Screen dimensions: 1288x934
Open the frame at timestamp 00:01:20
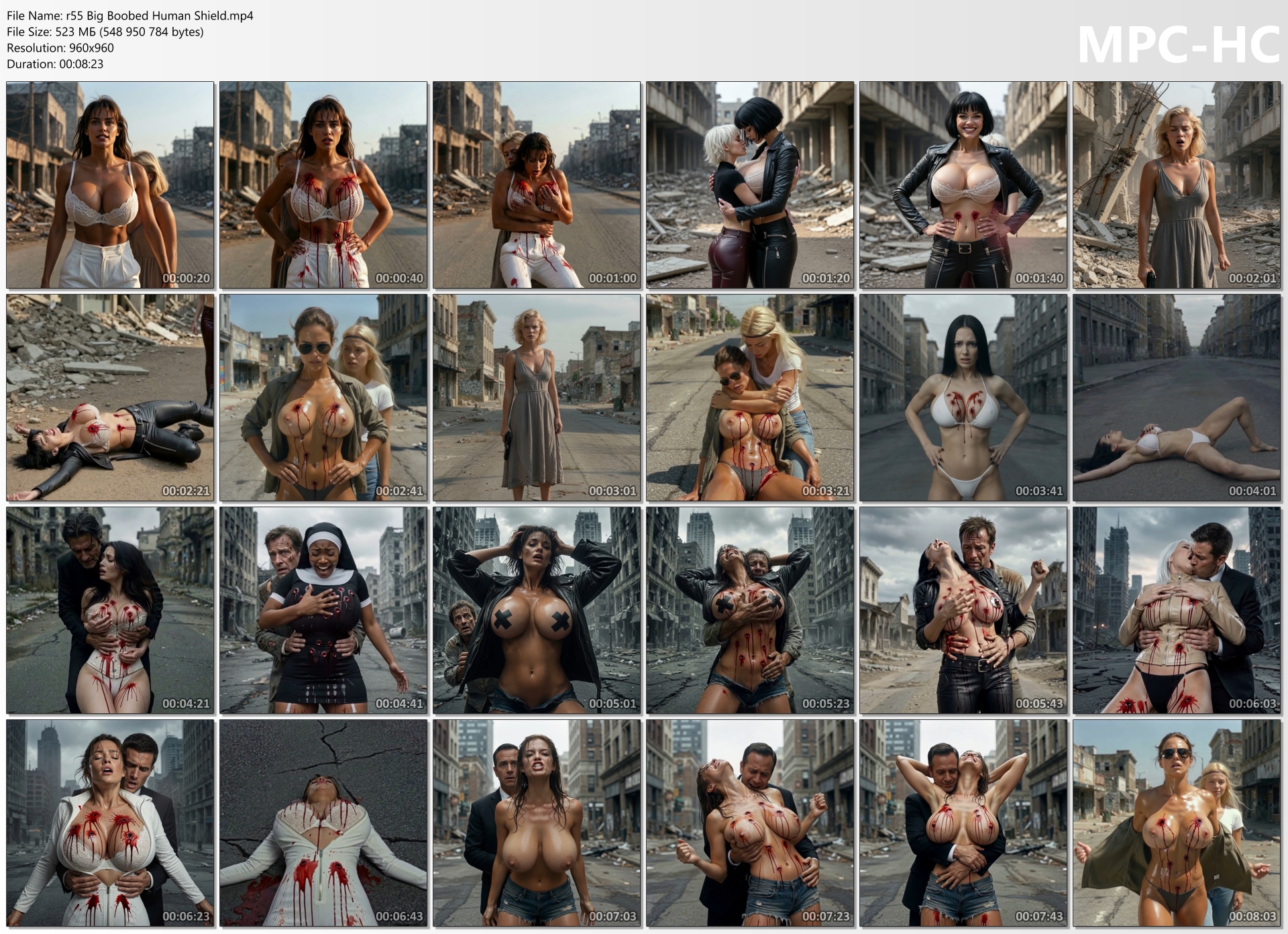tap(750, 185)
